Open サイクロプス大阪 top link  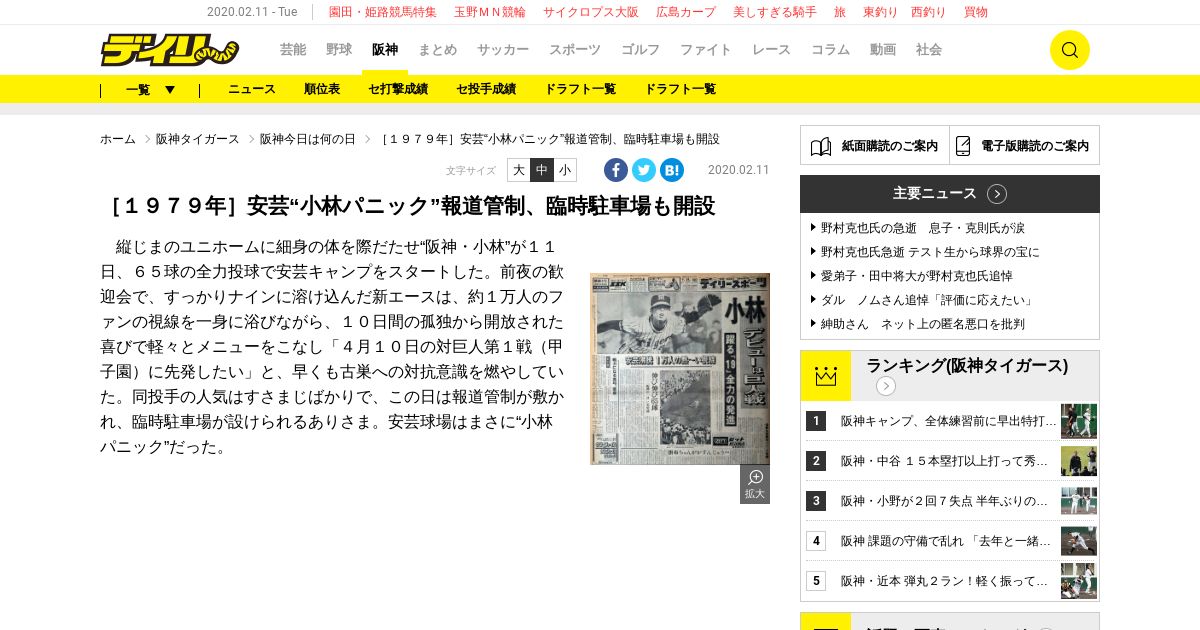click(x=591, y=12)
